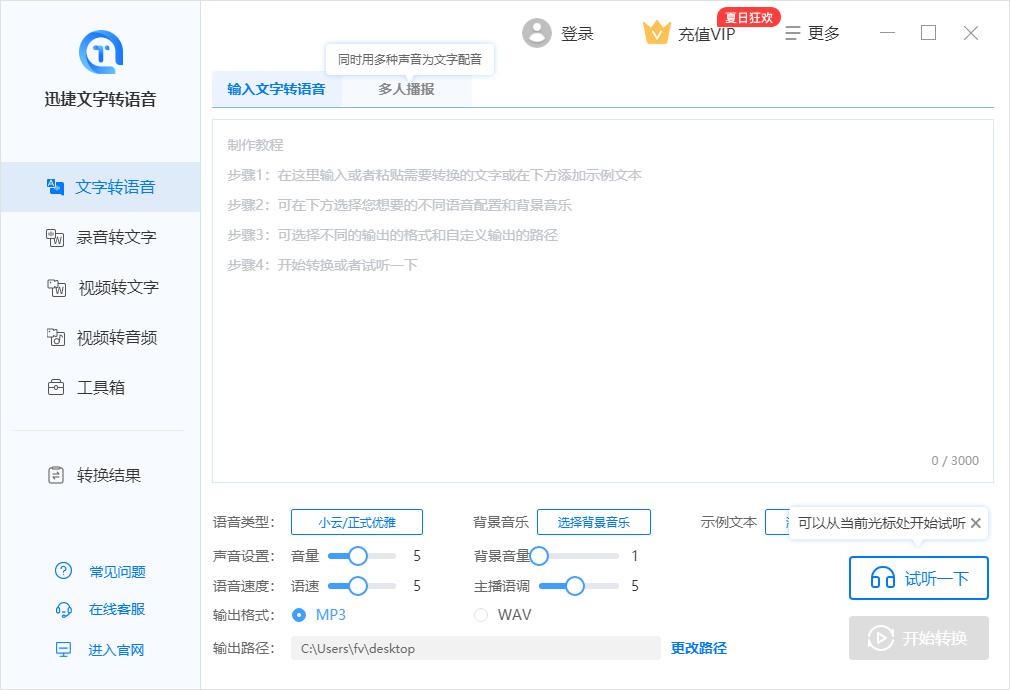
Task: Open the 录音转文字 tool
Action: click(x=99, y=237)
